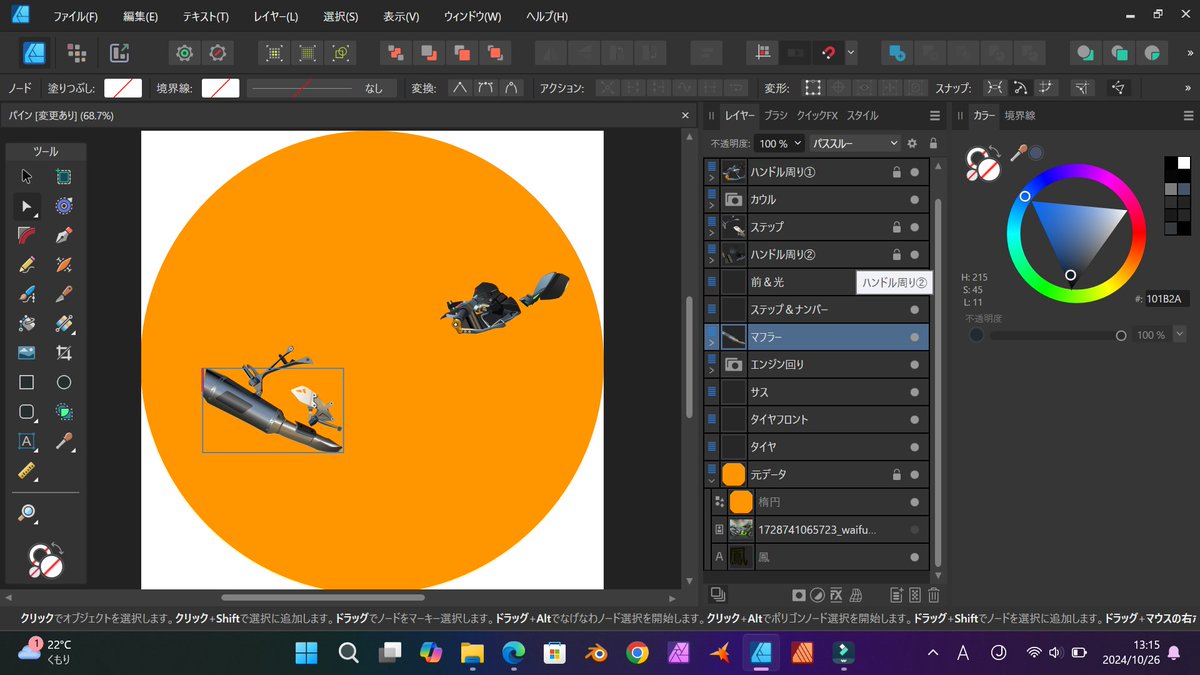Select the Node tool

tap(27, 206)
